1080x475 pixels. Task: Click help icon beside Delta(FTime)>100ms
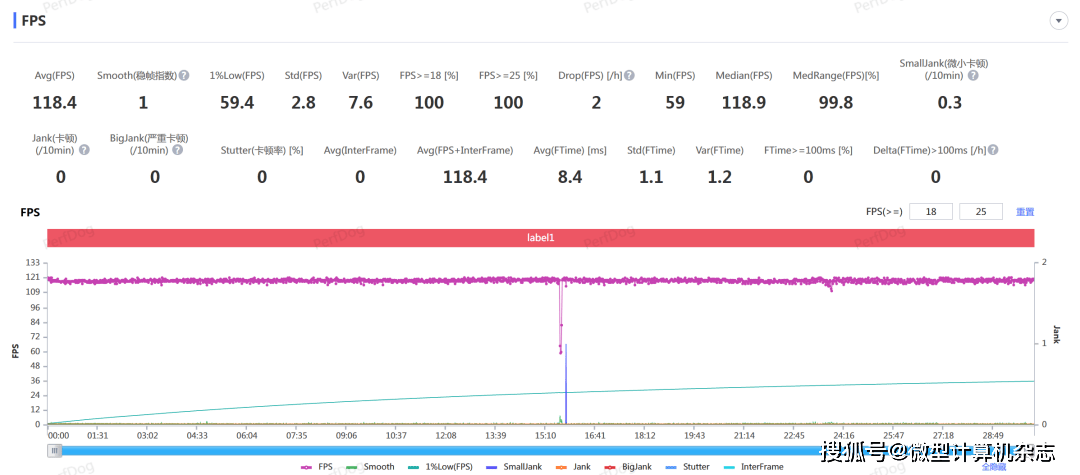(x=993, y=150)
